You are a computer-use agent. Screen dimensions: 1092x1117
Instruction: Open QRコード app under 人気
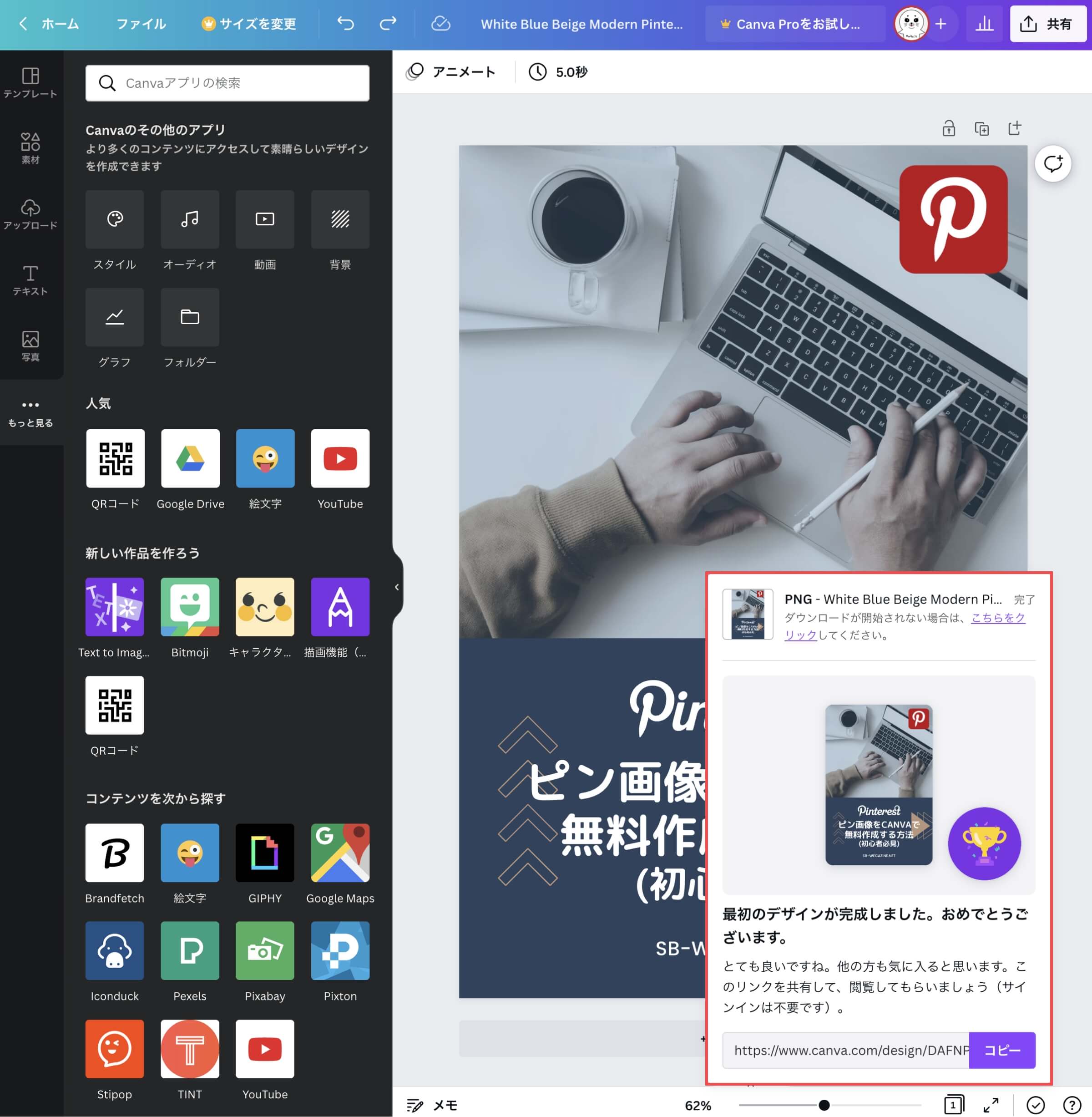pyautogui.click(x=115, y=458)
